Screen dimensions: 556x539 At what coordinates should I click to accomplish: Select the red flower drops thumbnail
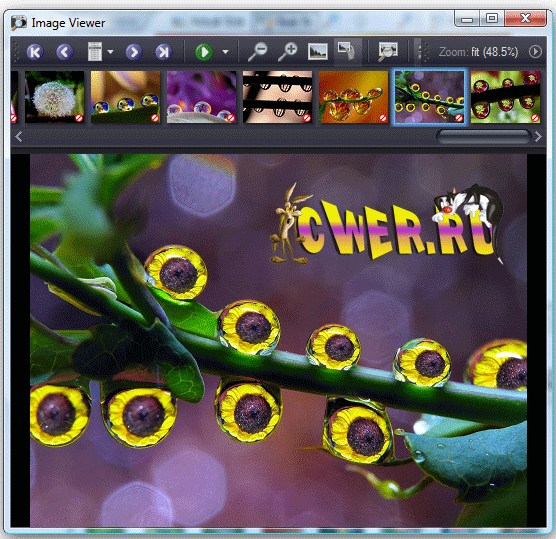(x=505, y=97)
